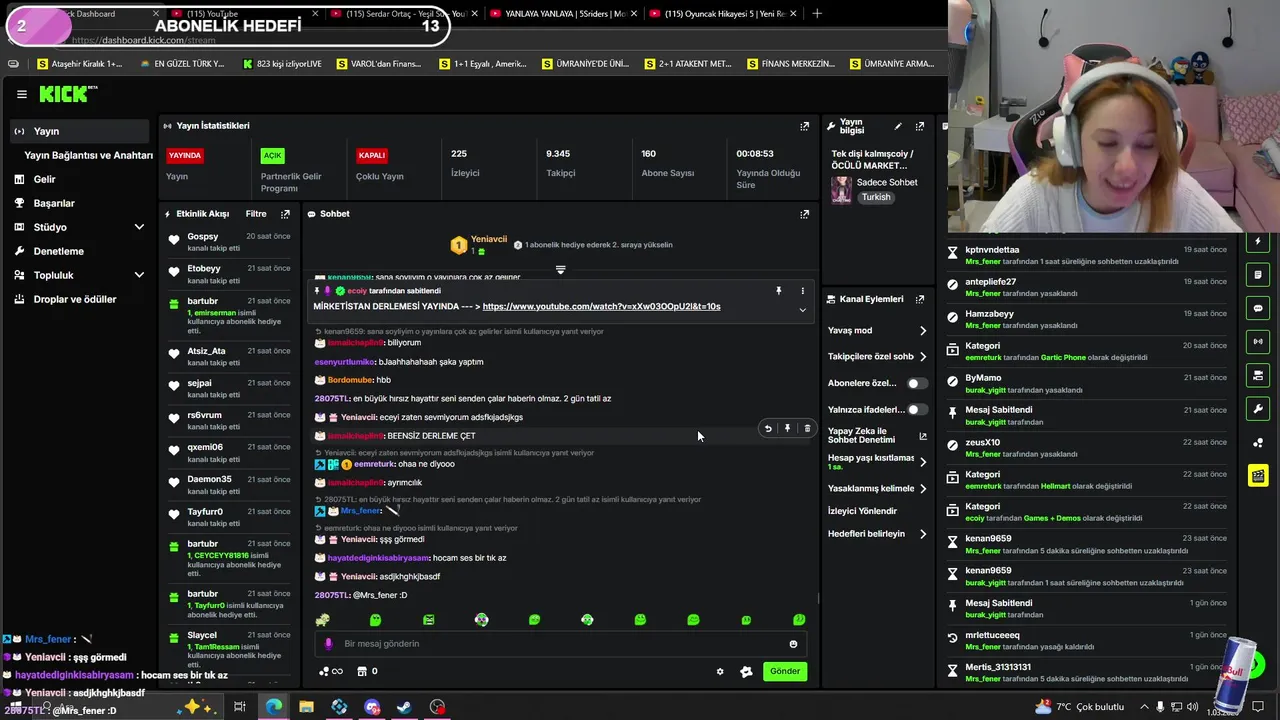This screenshot has height=720, width=1280.
Task: Click the chat message input field
Action: tap(558, 644)
